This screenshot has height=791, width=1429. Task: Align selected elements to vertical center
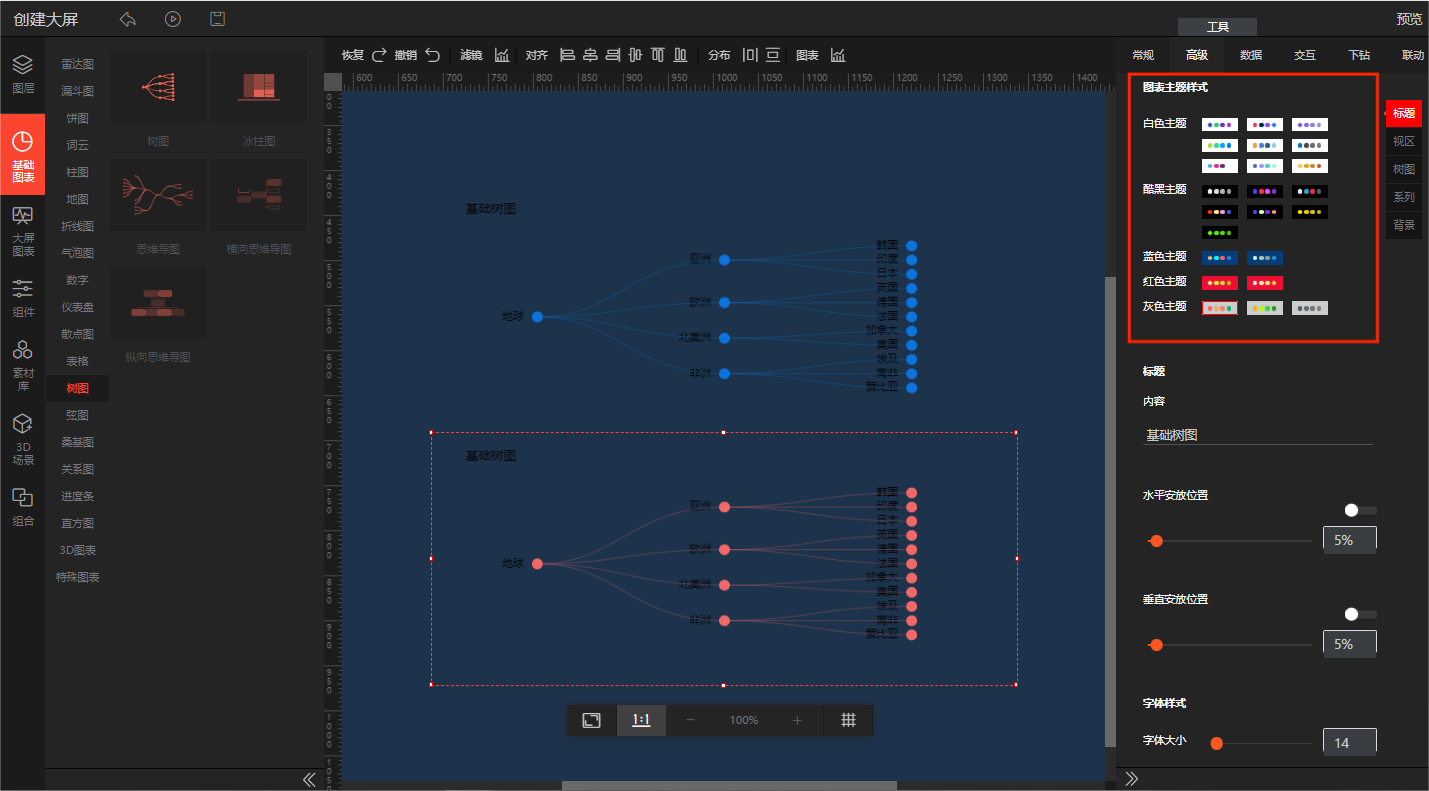[635, 55]
